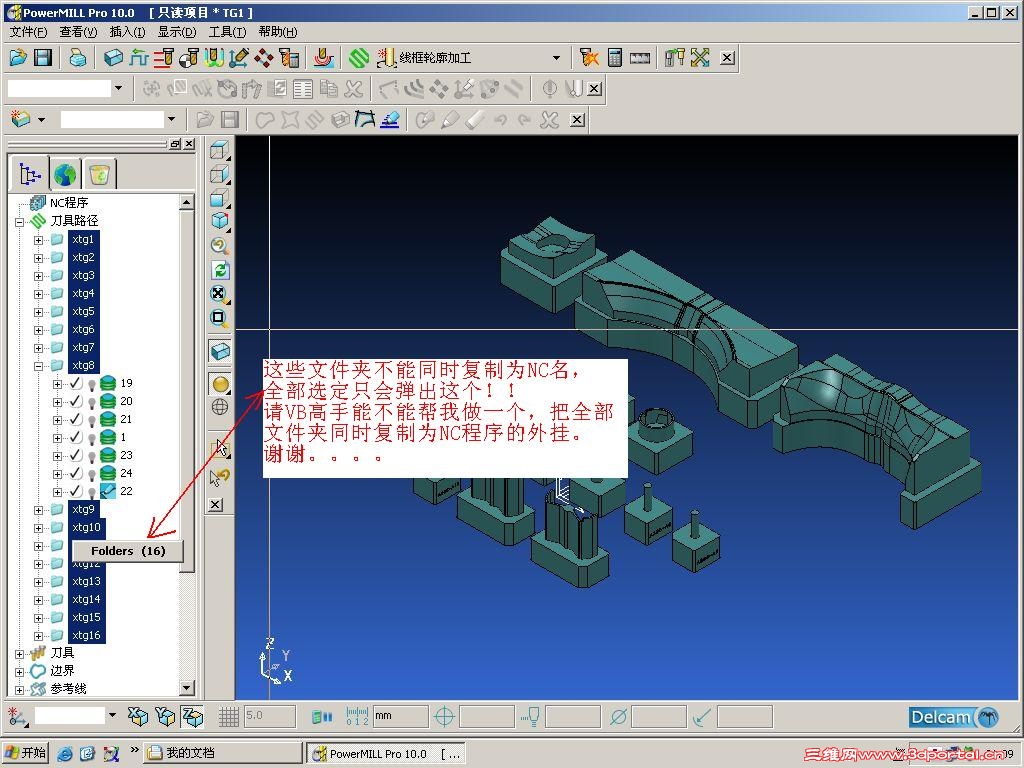The height and width of the screenshot is (768, 1024).
Task: Open the 帮助(H) menu
Action: [278, 32]
